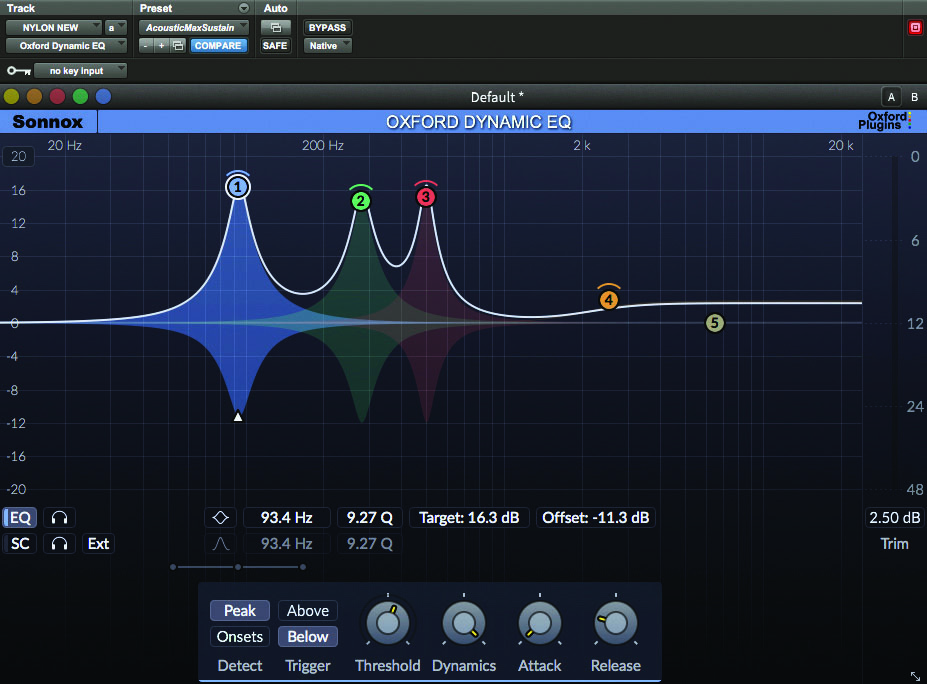Image resolution: width=927 pixels, height=684 pixels.
Task: Click the Attack knob
Action: (x=539, y=623)
